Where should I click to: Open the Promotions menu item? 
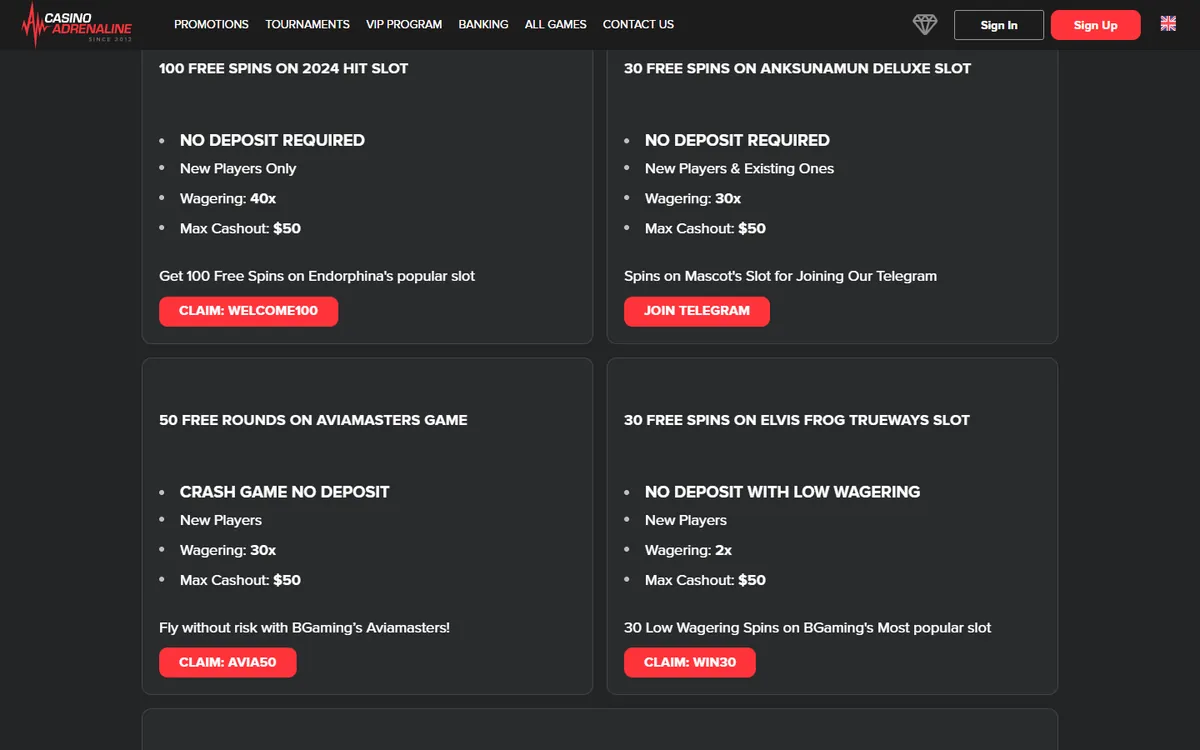pyautogui.click(x=211, y=24)
